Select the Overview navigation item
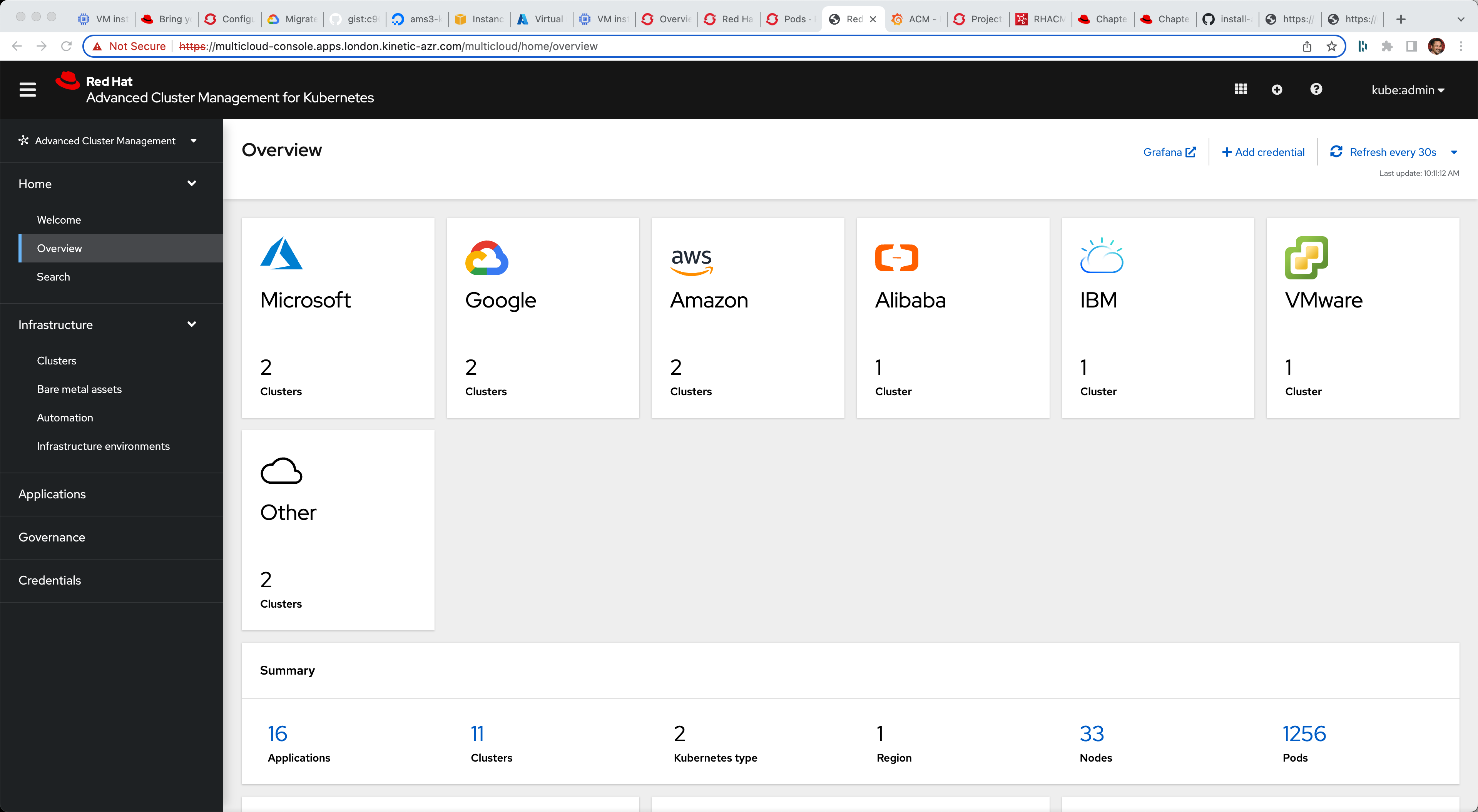Viewport: 1478px width, 812px height. tap(58, 248)
